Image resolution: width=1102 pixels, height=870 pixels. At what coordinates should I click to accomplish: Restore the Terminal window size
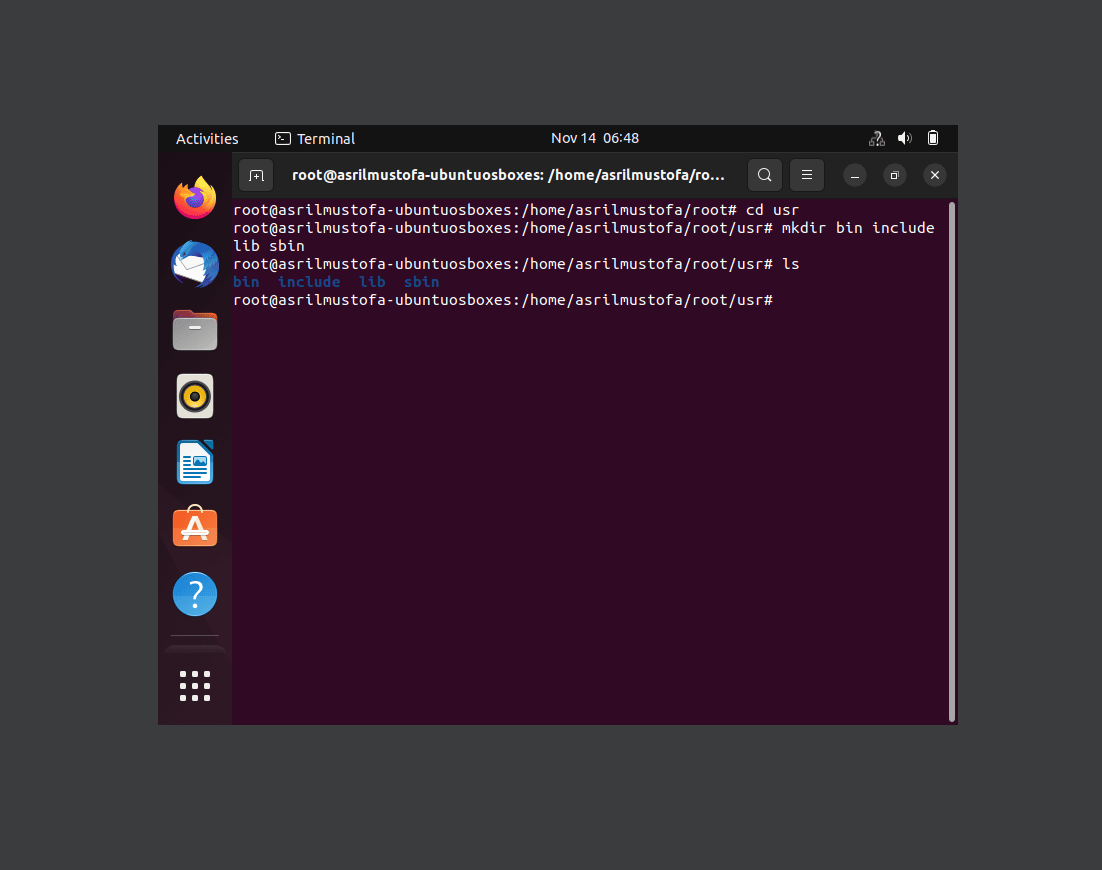click(895, 176)
